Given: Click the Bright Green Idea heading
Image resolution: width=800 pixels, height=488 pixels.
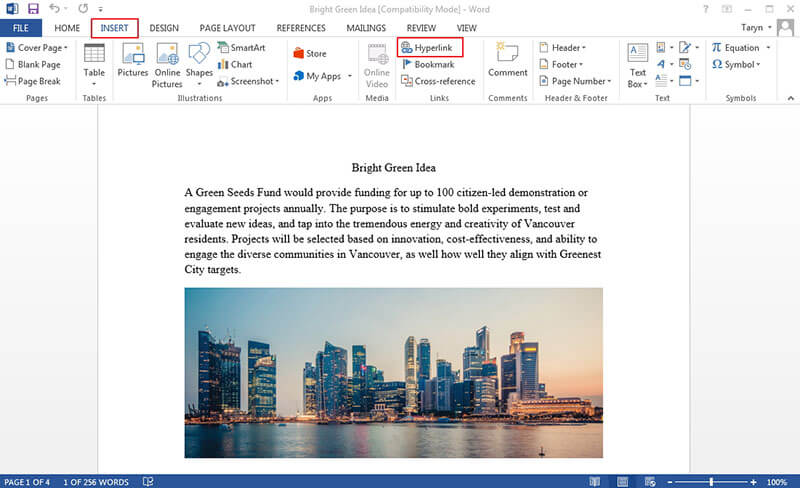Looking at the screenshot, I should [393, 167].
